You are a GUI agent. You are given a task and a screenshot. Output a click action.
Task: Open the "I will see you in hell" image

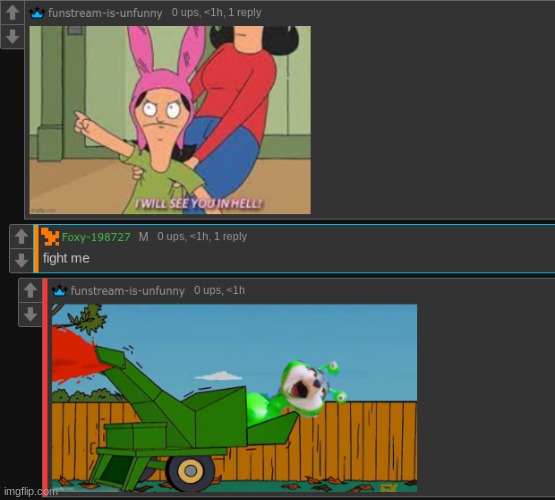pyautogui.click(x=170, y=120)
